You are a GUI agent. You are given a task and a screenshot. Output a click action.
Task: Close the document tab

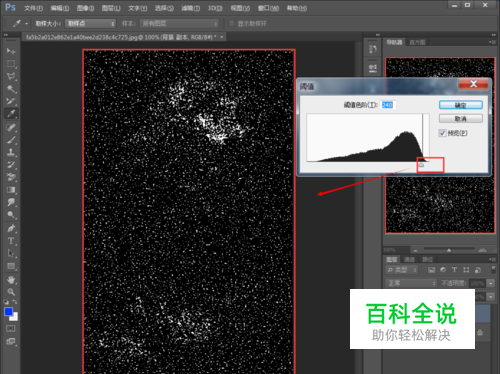(x=222, y=37)
